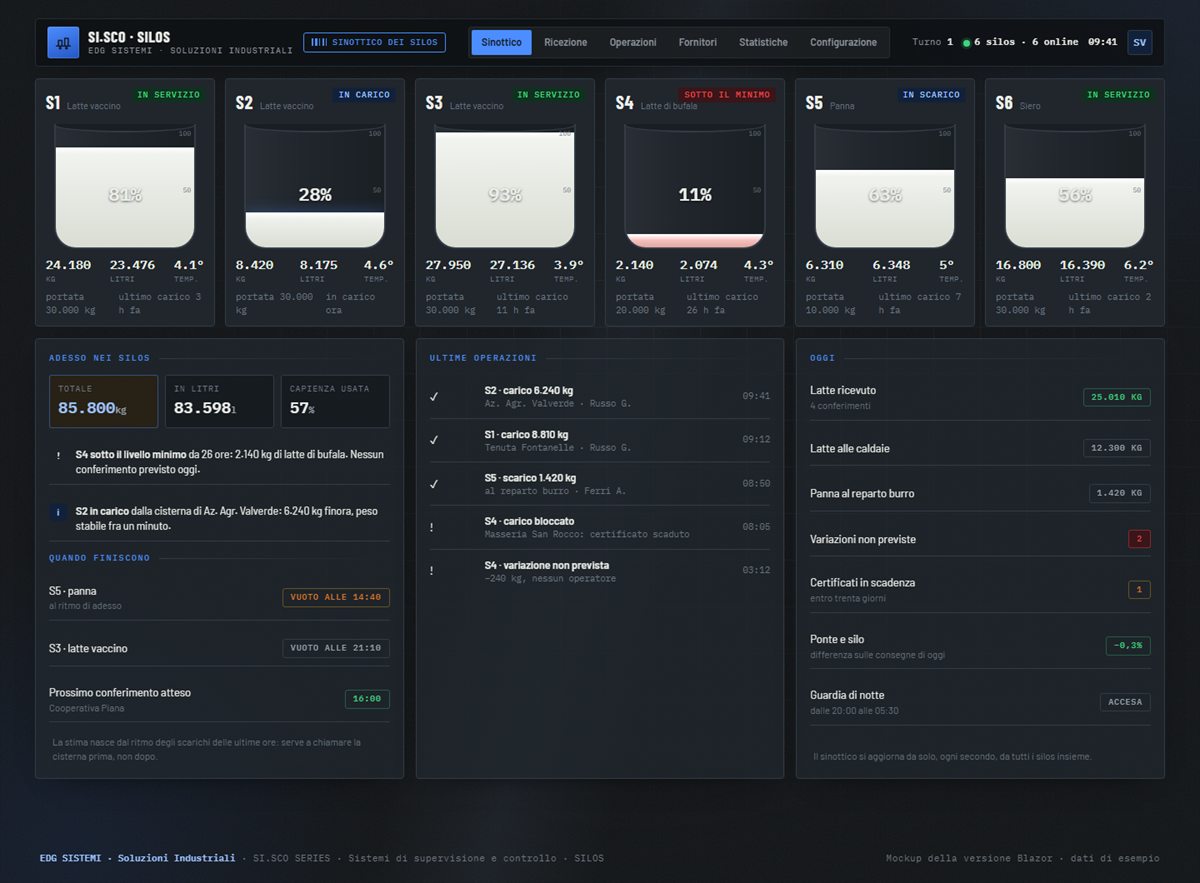Click the info icon next to S2 in carico alert
The height and width of the screenshot is (883, 1200).
[58, 512]
